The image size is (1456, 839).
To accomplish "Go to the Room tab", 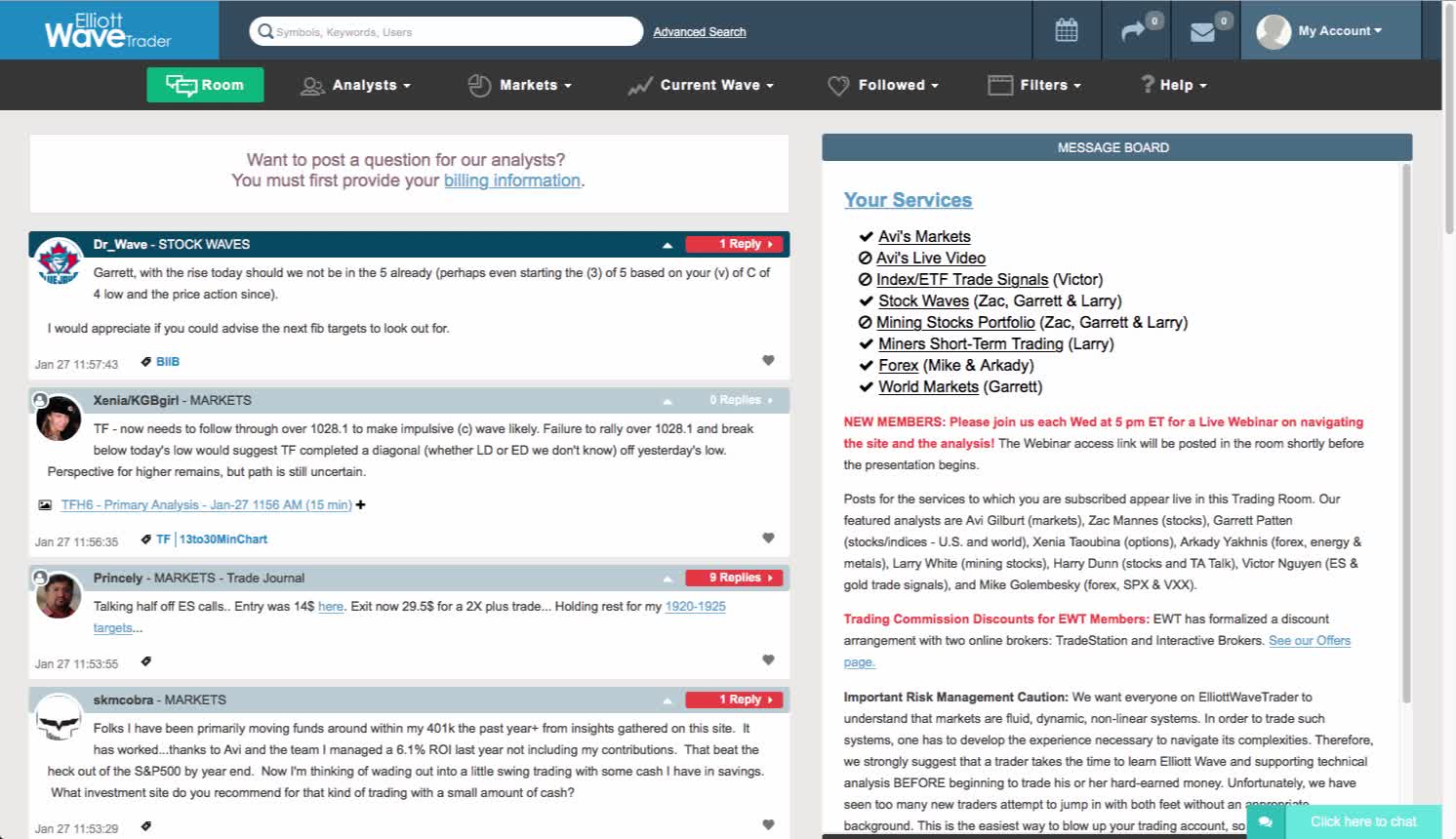I will (205, 85).
